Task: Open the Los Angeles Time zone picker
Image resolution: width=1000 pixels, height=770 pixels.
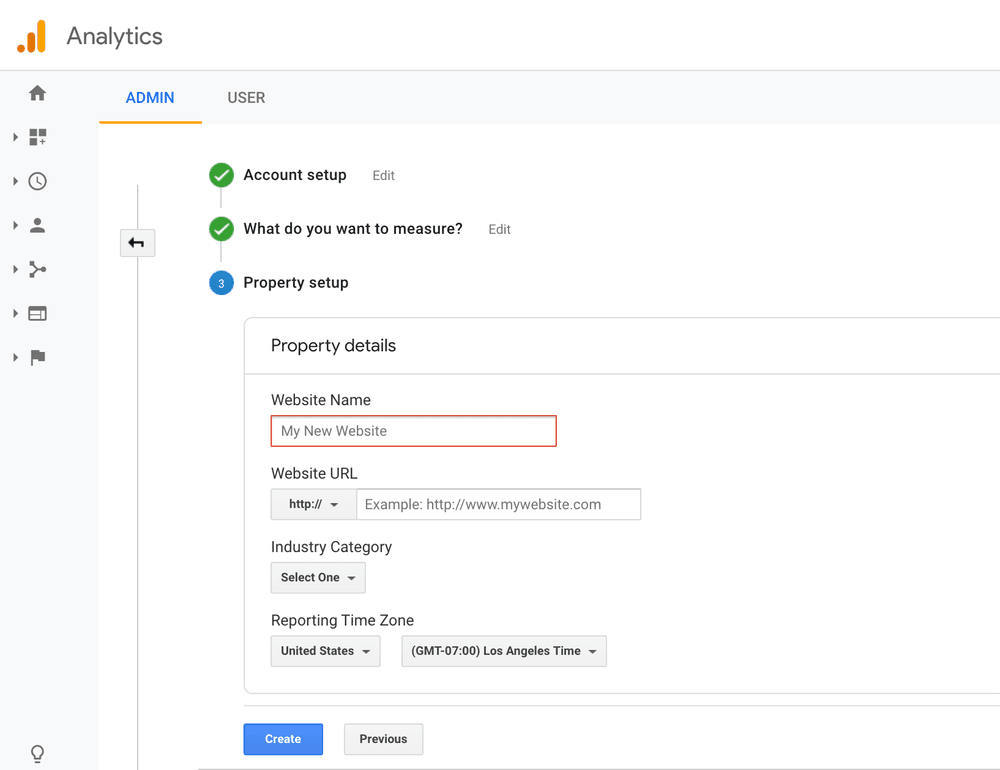Action: pyautogui.click(x=504, y=651)
